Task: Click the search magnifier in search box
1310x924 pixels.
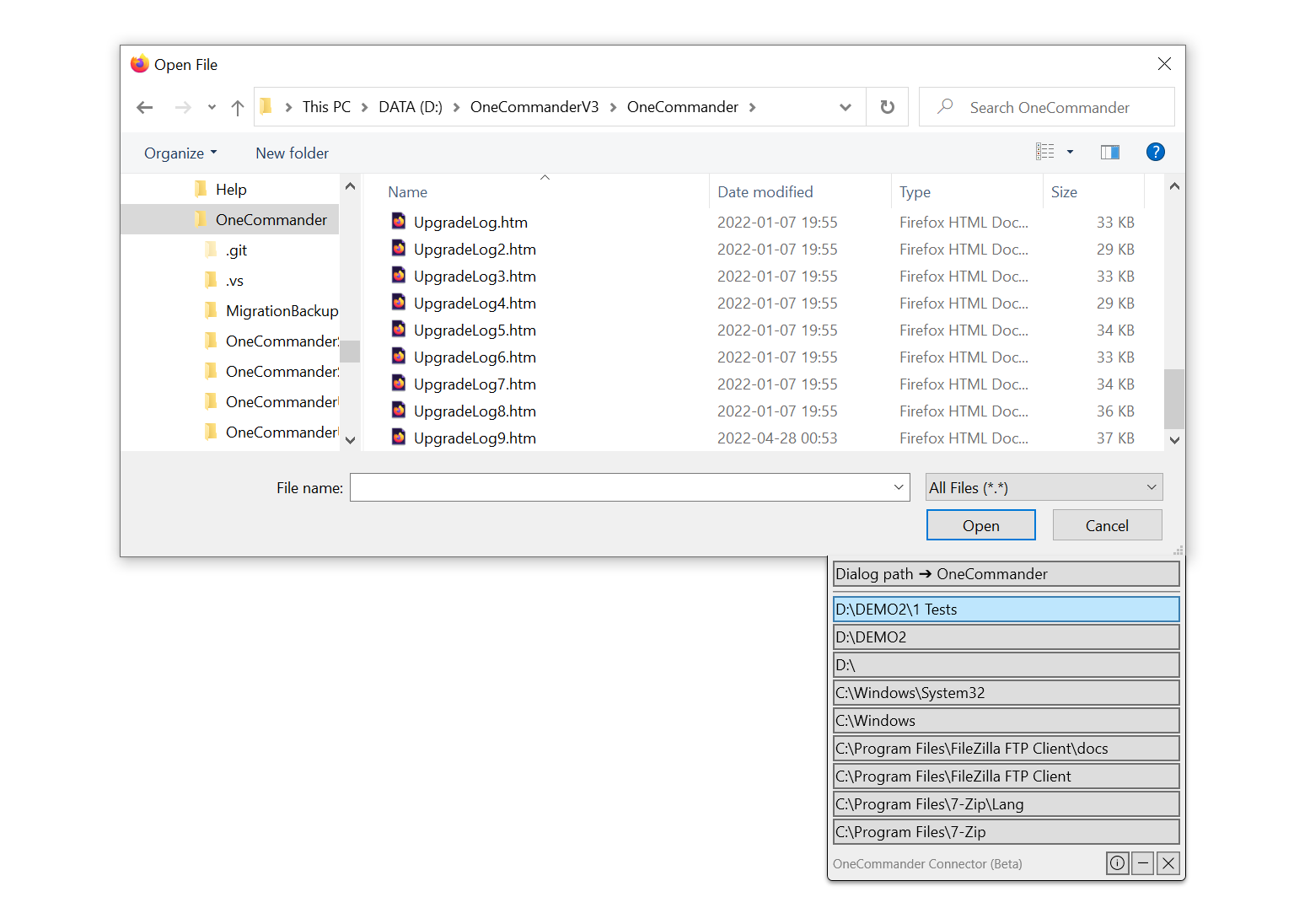Action: [x=943, y=107]
